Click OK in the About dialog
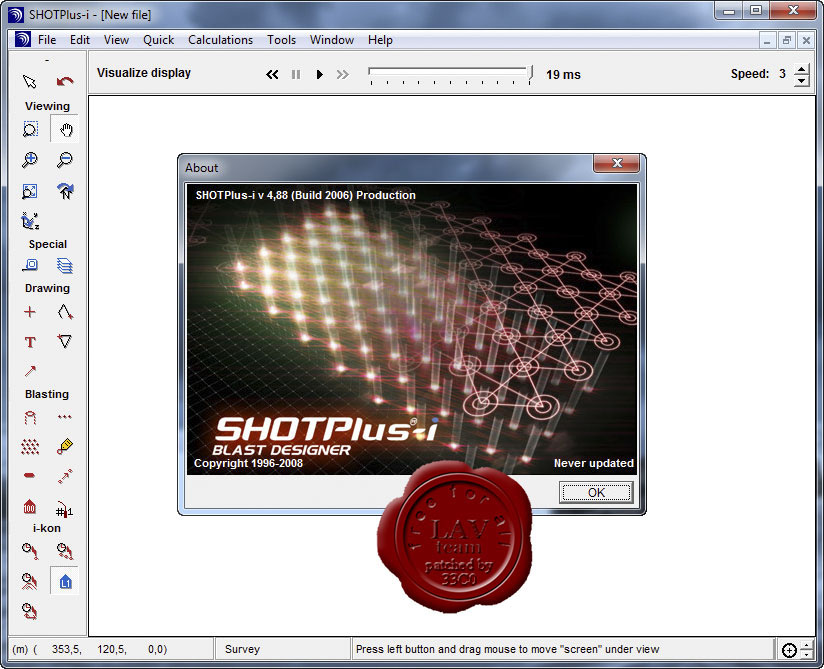The width and height of the screenshot is (824, 669). pyautogui.click(x=596, y=492)
